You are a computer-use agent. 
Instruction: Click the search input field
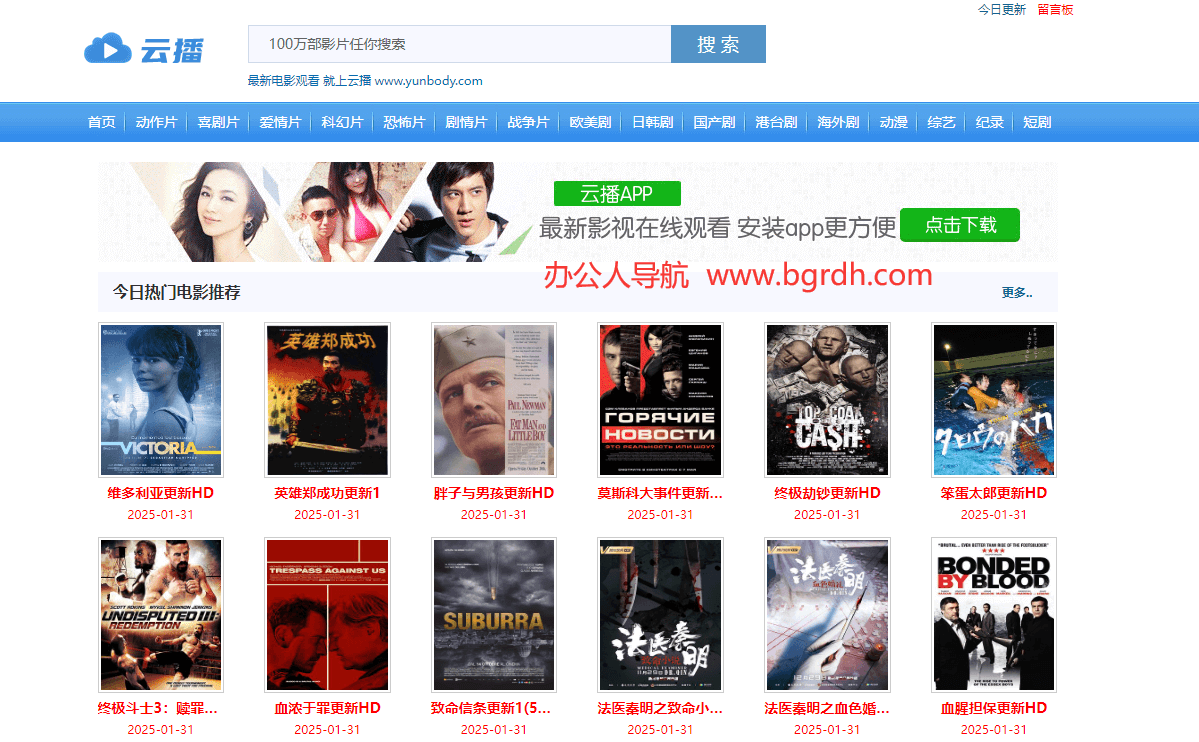tap(459, 44)
